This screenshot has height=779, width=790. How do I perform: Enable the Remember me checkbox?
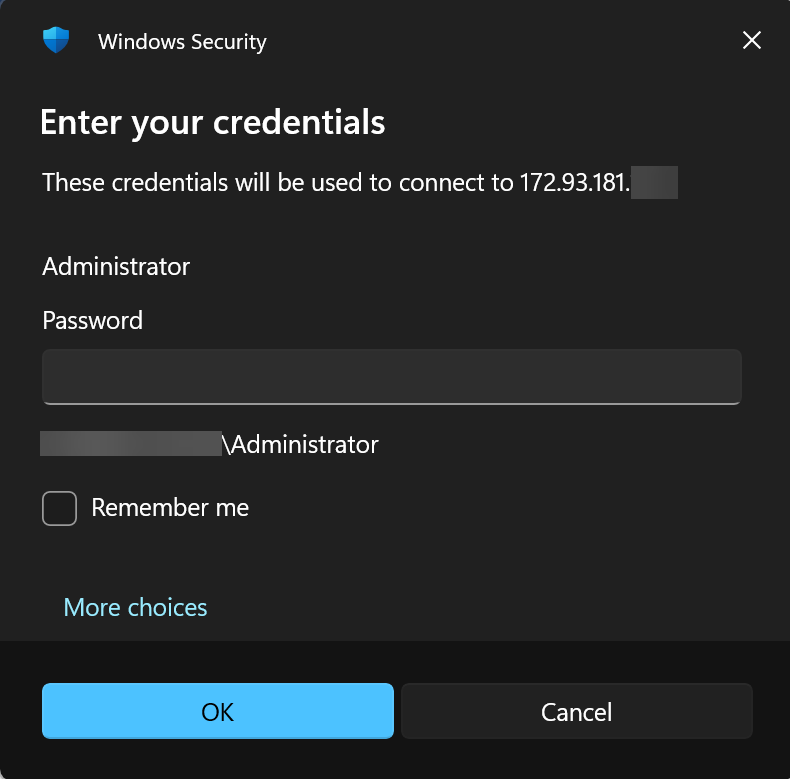pos(60,508)
